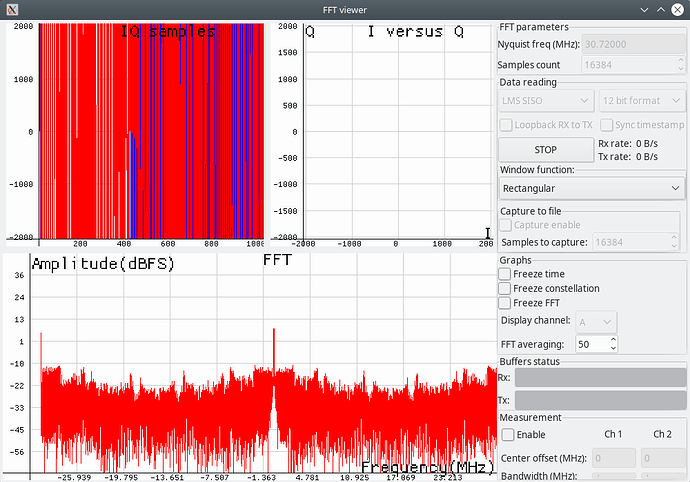Close the FFT viewer window
This screenshot has width=690, height=482.
point(677,9)
